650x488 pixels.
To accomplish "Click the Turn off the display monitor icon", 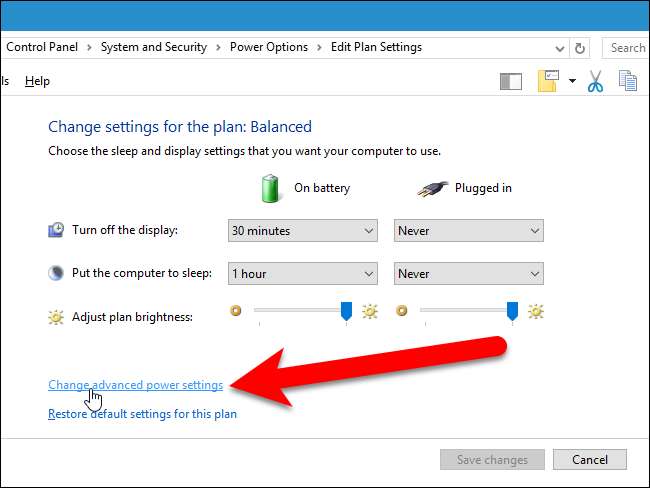I will [56, 231].
